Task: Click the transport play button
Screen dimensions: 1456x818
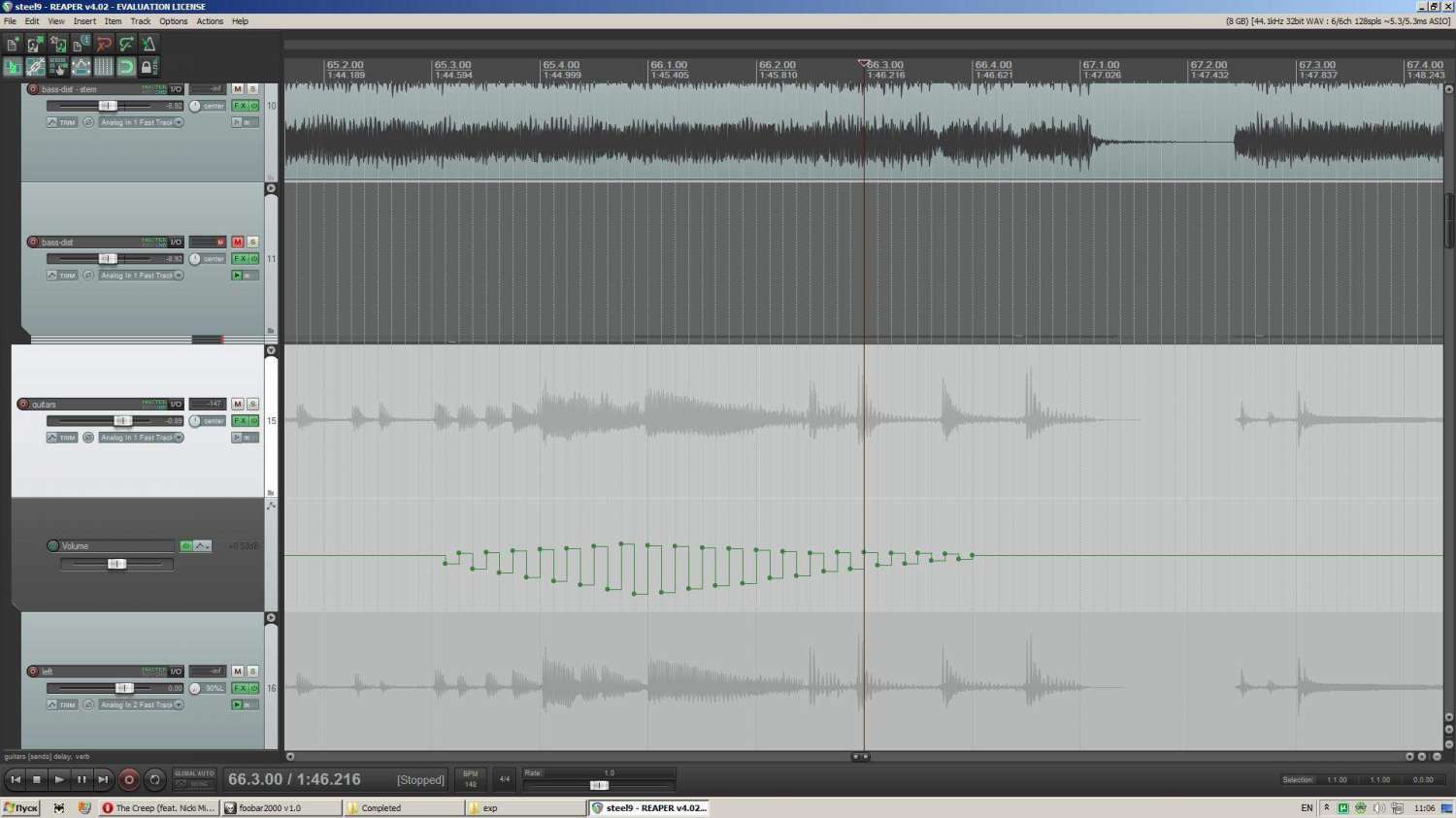Action: click(59, 779)
